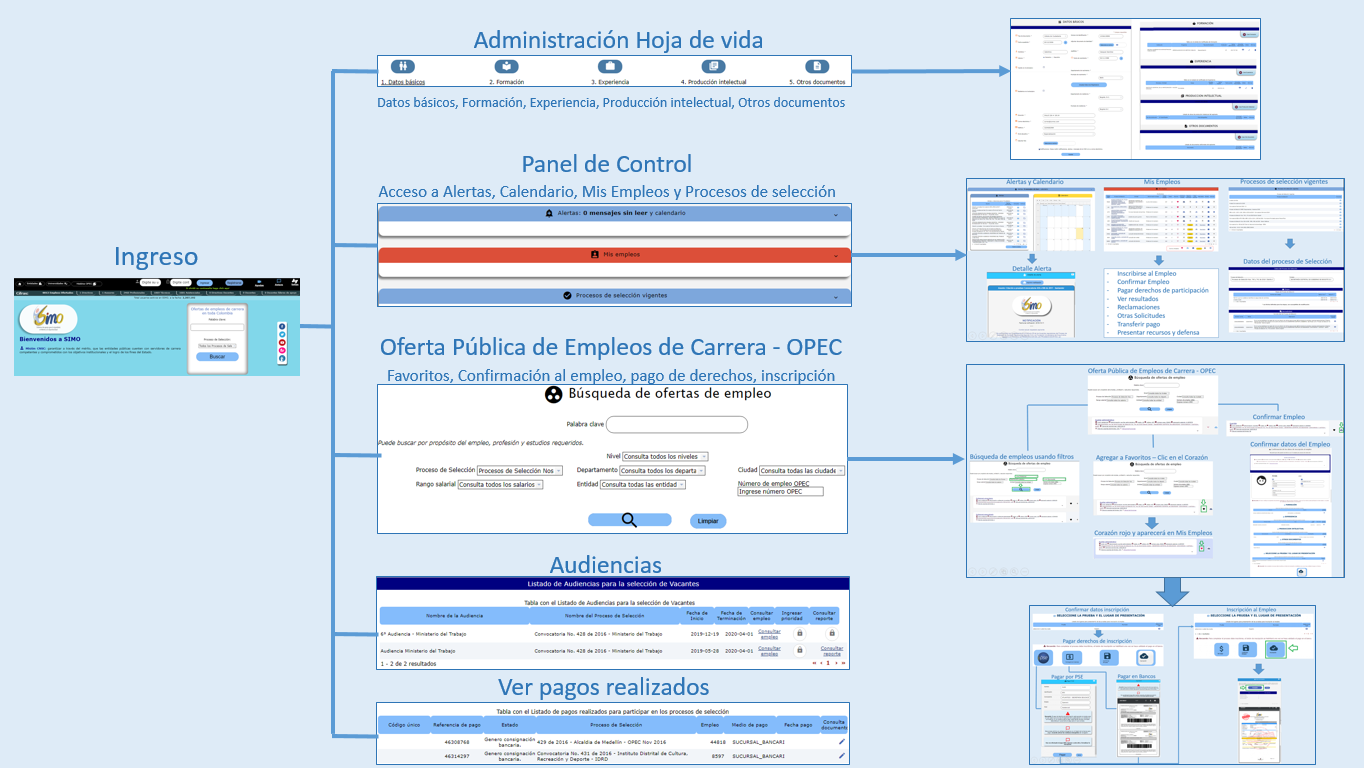Screen dimensions: 1364x768
Task: Click the Datos básicos people icon
Action: click(404, 67)
